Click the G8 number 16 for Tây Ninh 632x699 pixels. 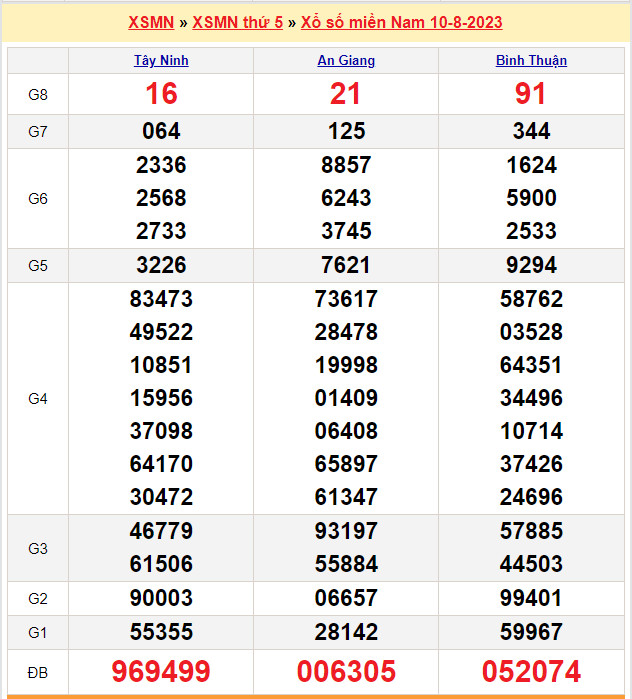161,94
